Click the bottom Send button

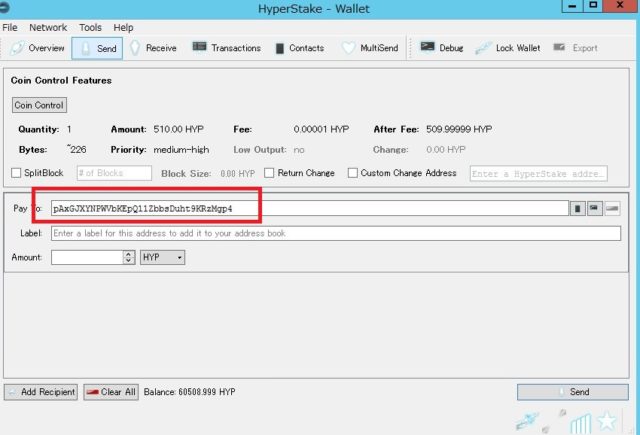coord(573,392)
